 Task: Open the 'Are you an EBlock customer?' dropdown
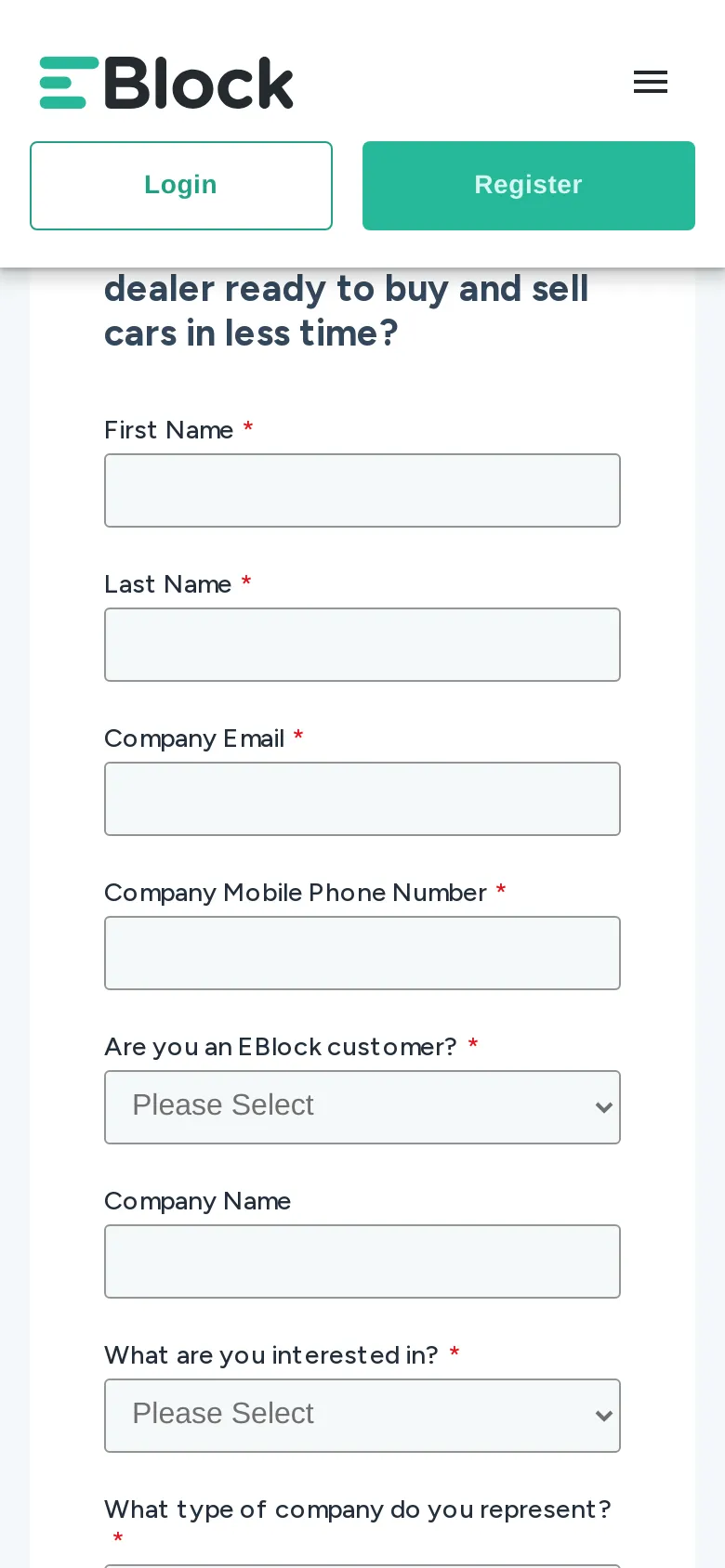pos(362,1107)
